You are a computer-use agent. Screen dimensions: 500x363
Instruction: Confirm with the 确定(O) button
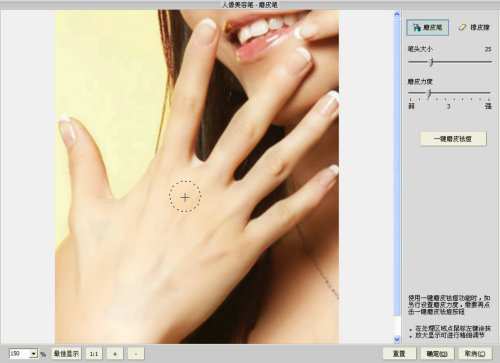437,354
